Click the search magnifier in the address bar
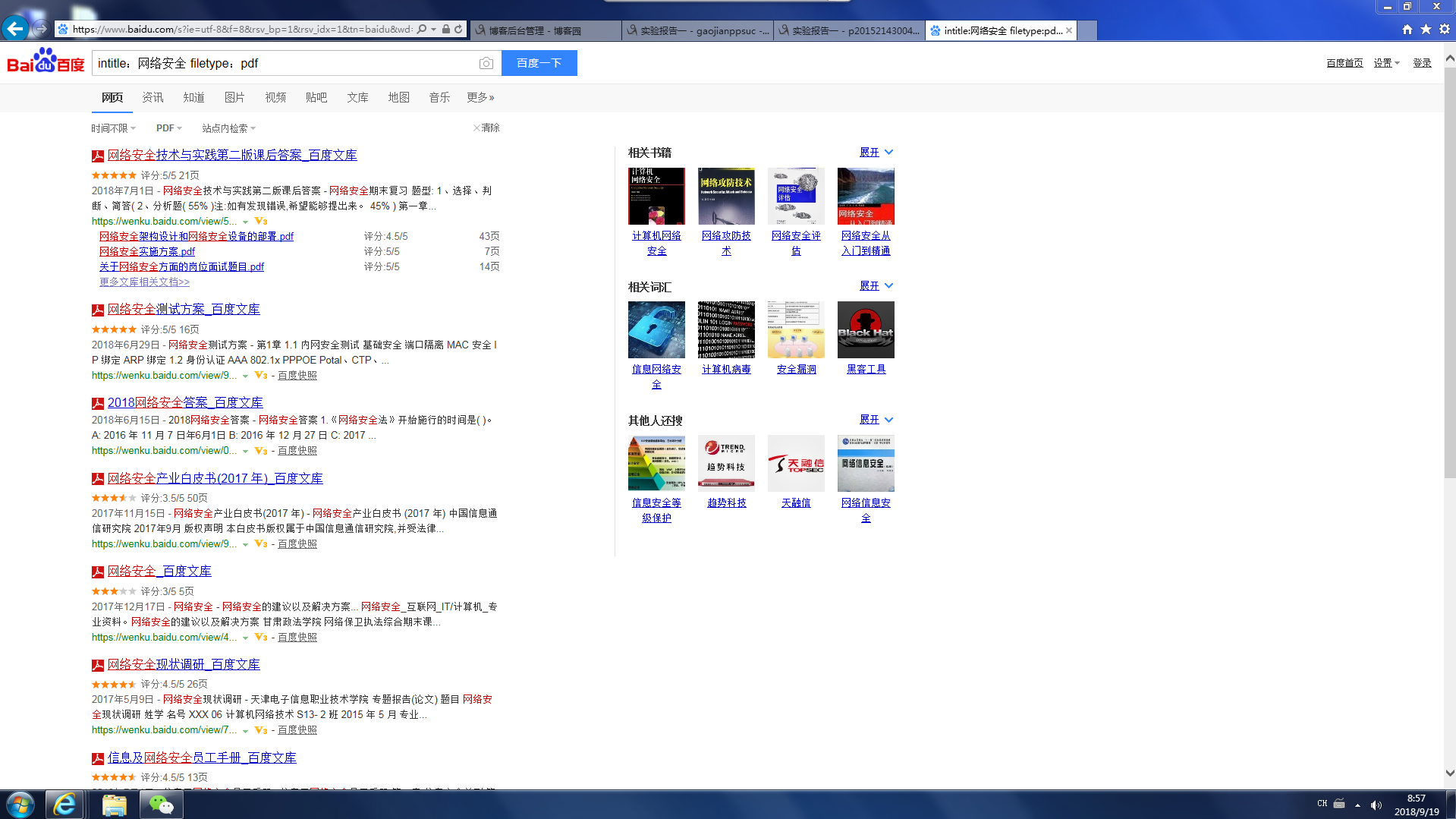The width and height of the screenshot is (1456, 819). pos(422,30)
